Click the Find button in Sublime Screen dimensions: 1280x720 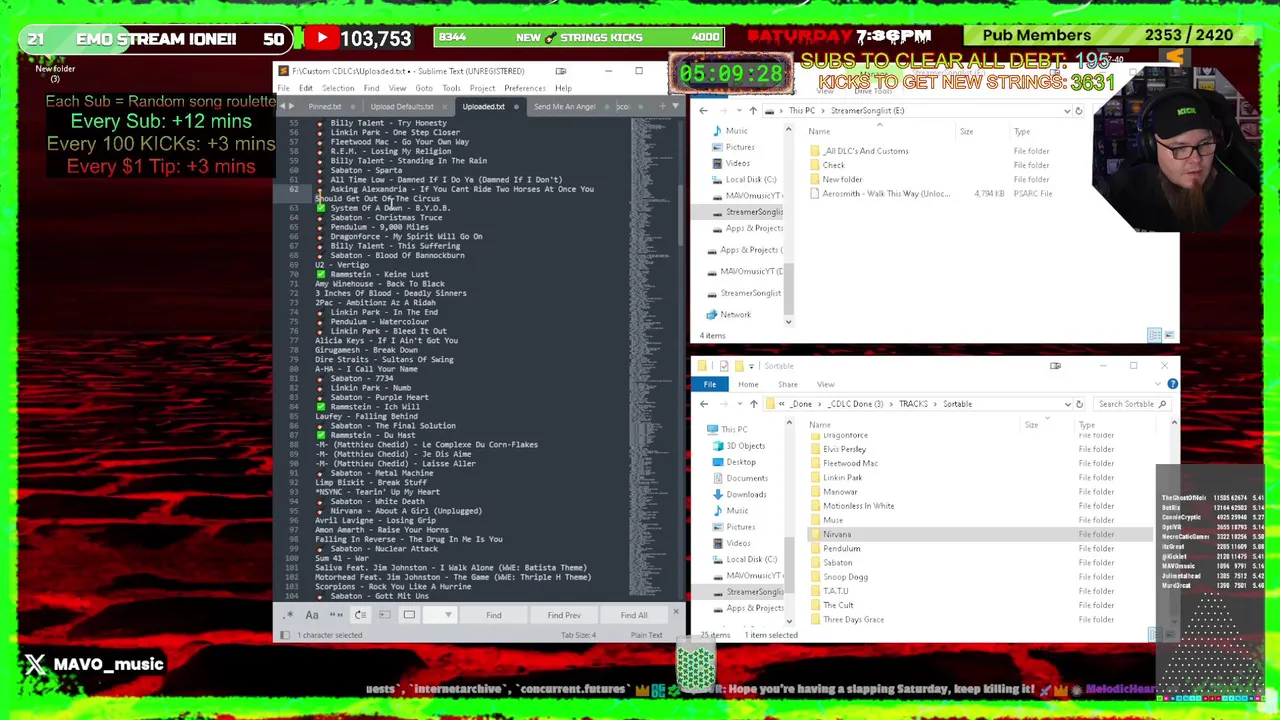click(x=494, y=615)
